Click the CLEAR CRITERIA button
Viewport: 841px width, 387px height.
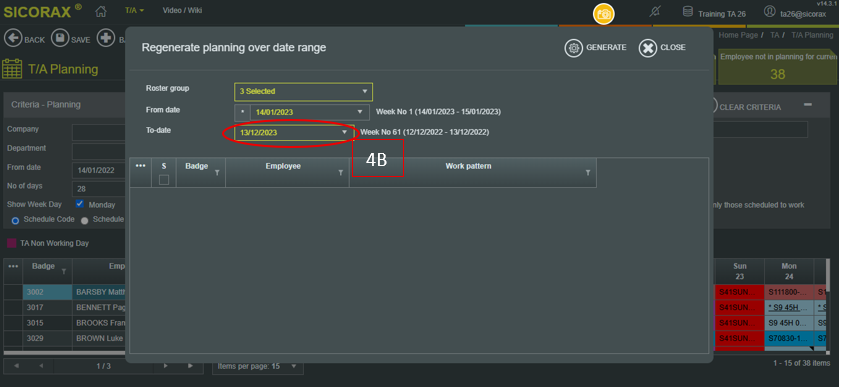pyautogui.click(x=750, y=107)
